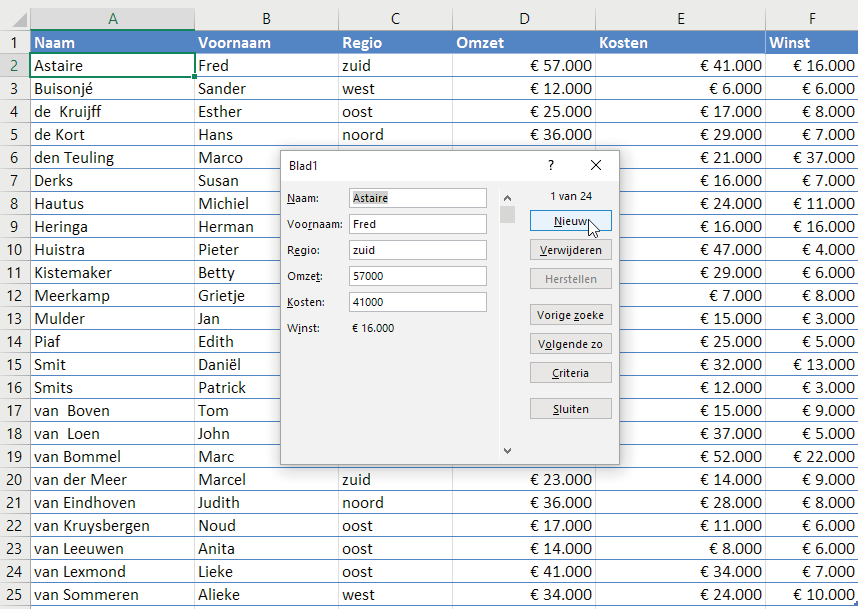Click the Volgende zoeken button
The image size is (858, 609).
[x=570, y=344]
